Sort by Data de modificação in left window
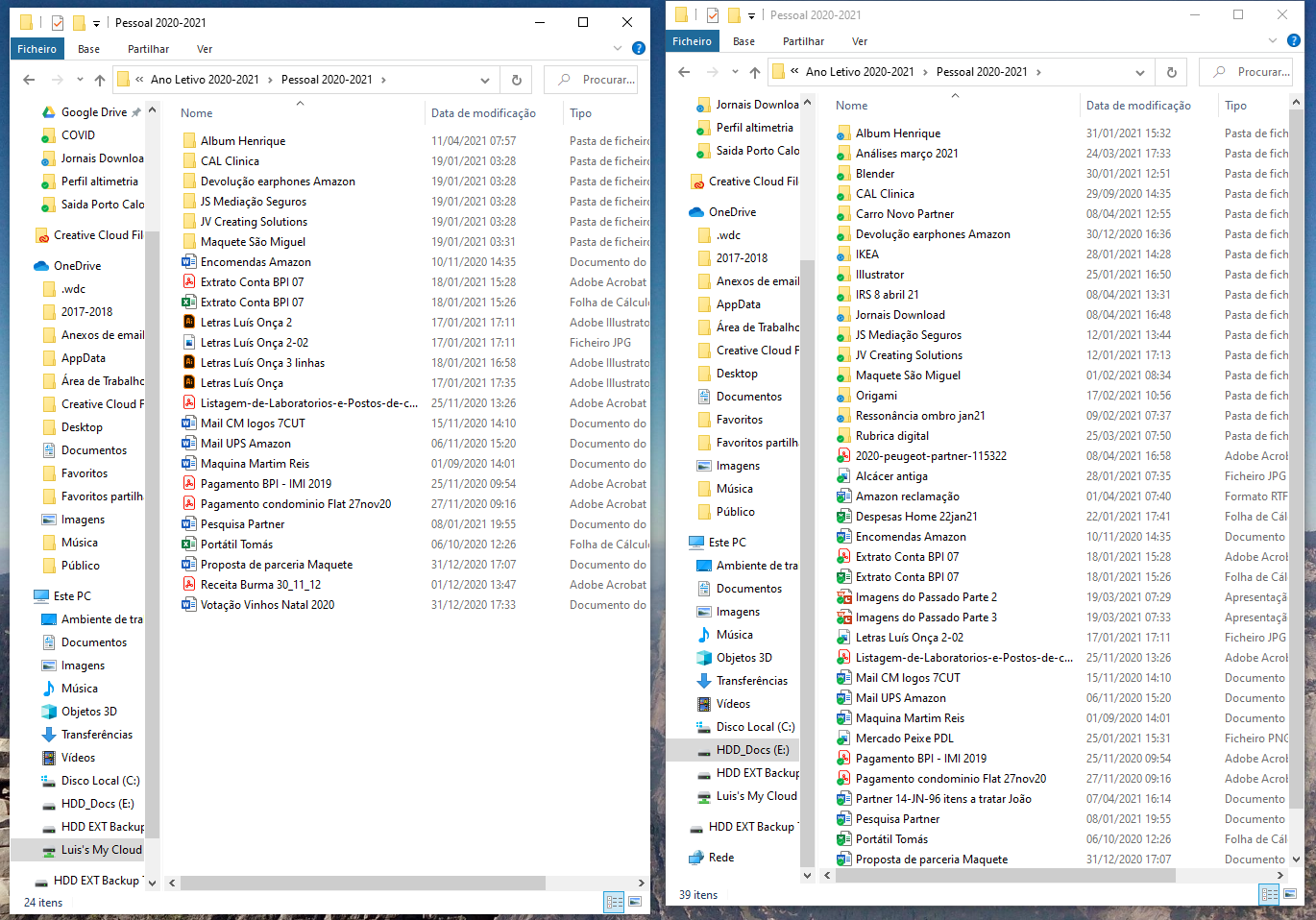The width and height of the screenshot is (1316, 920). [x=483, y=113]
